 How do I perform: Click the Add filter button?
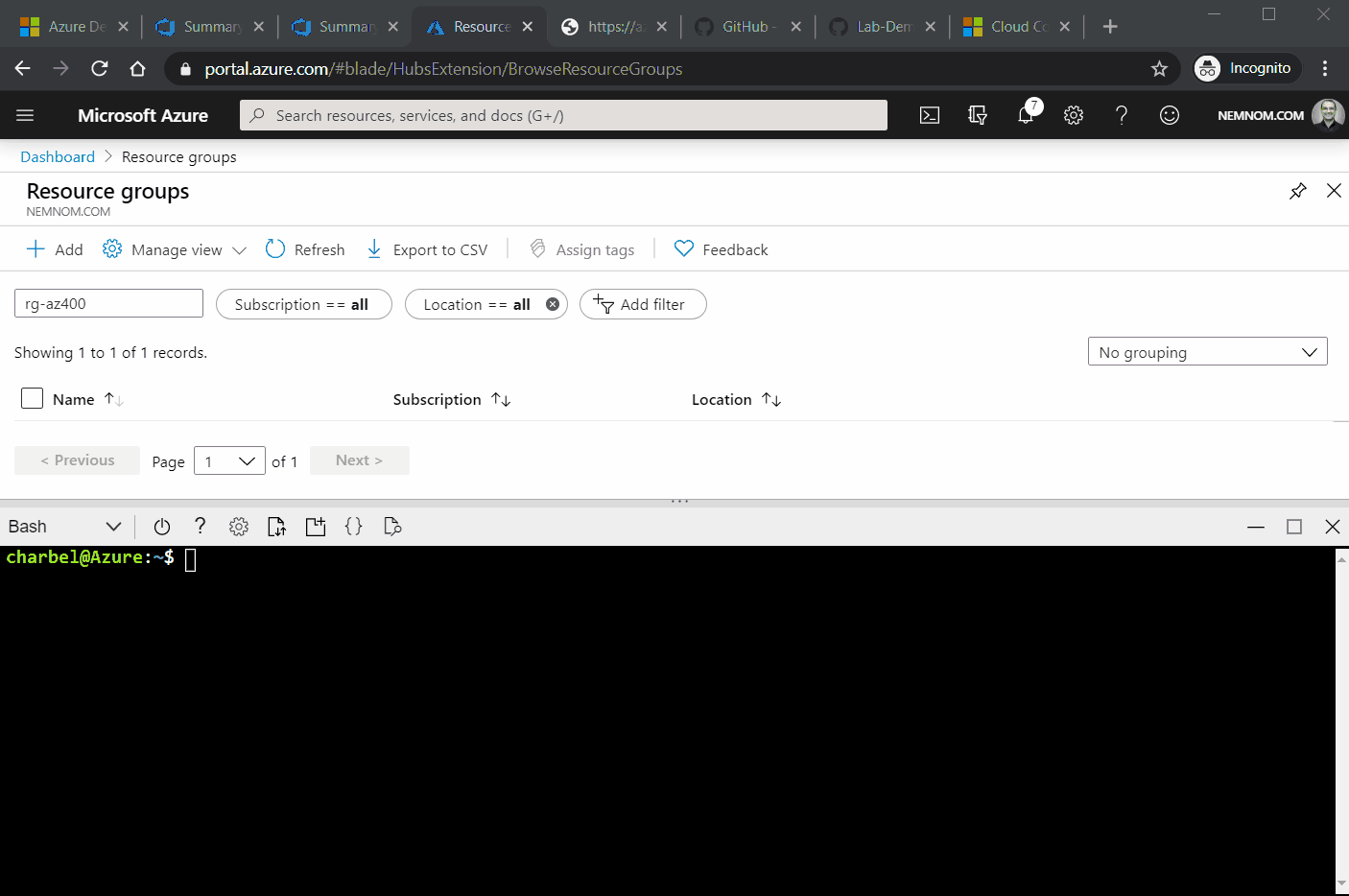click(x=643, y=304)
